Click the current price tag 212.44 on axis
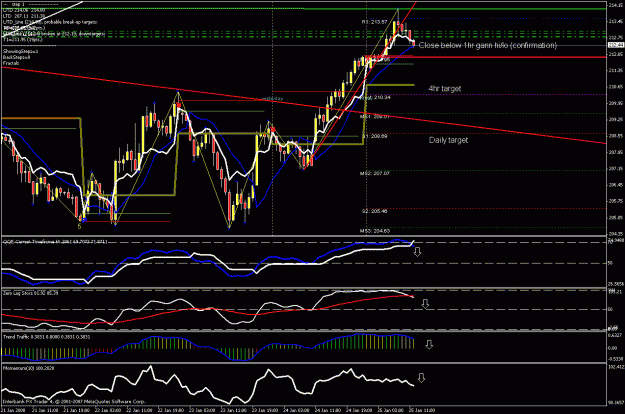 click(x=615, y=45)
